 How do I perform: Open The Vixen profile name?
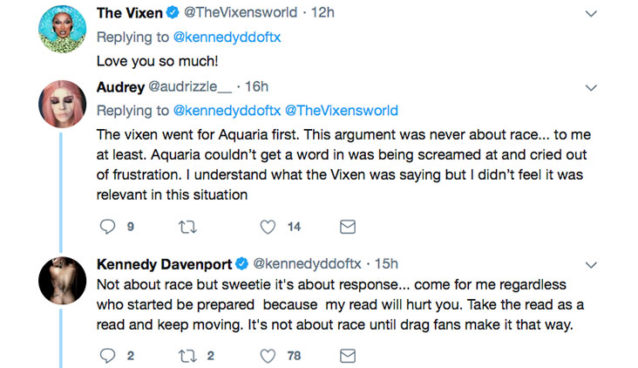pos(129,13)
